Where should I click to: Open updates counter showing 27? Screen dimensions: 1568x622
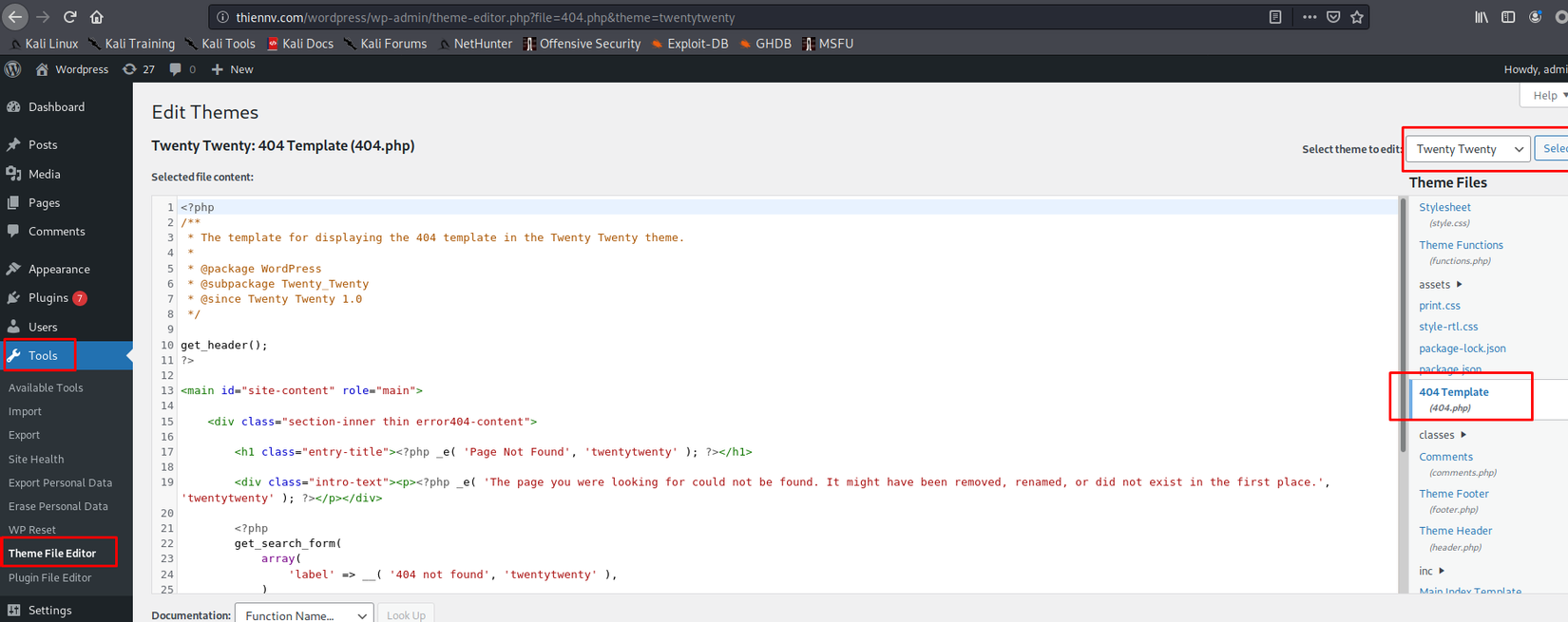139,69
